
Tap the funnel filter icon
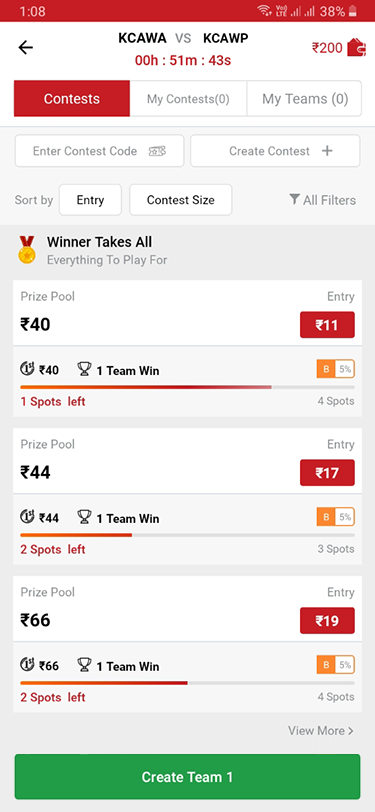294,199
